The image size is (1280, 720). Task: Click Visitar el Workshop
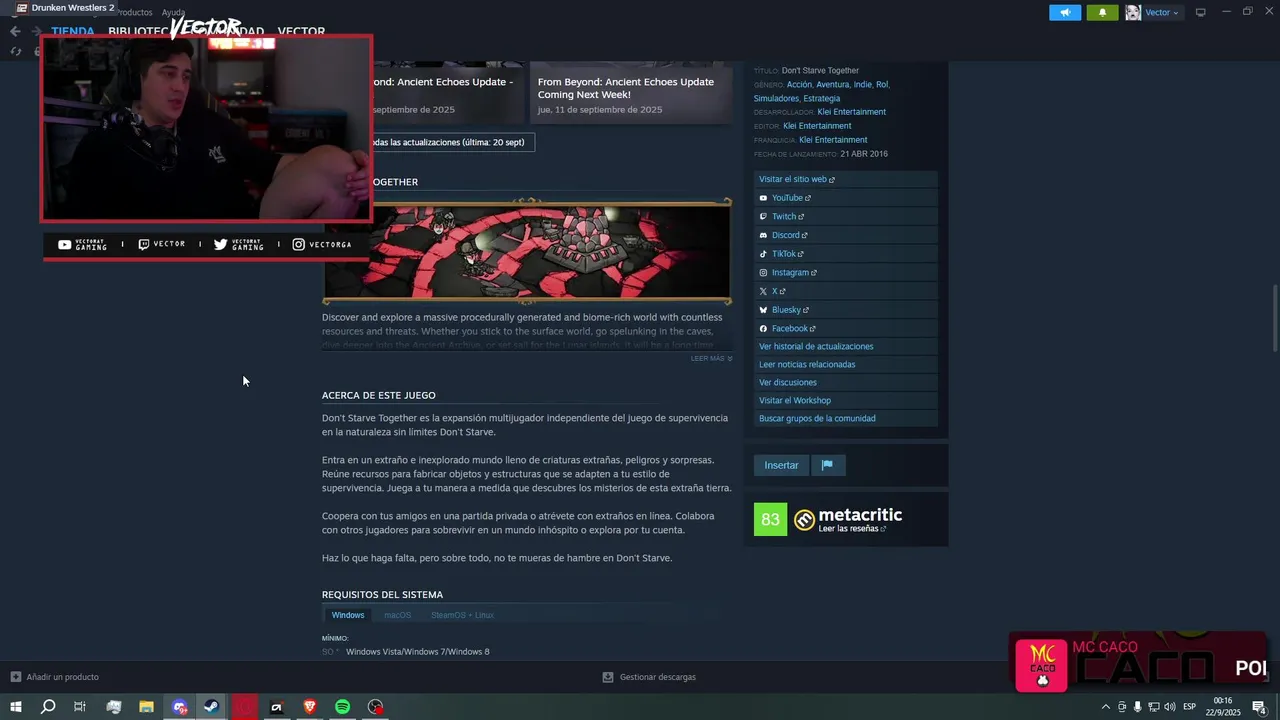(x=846, y=401)
